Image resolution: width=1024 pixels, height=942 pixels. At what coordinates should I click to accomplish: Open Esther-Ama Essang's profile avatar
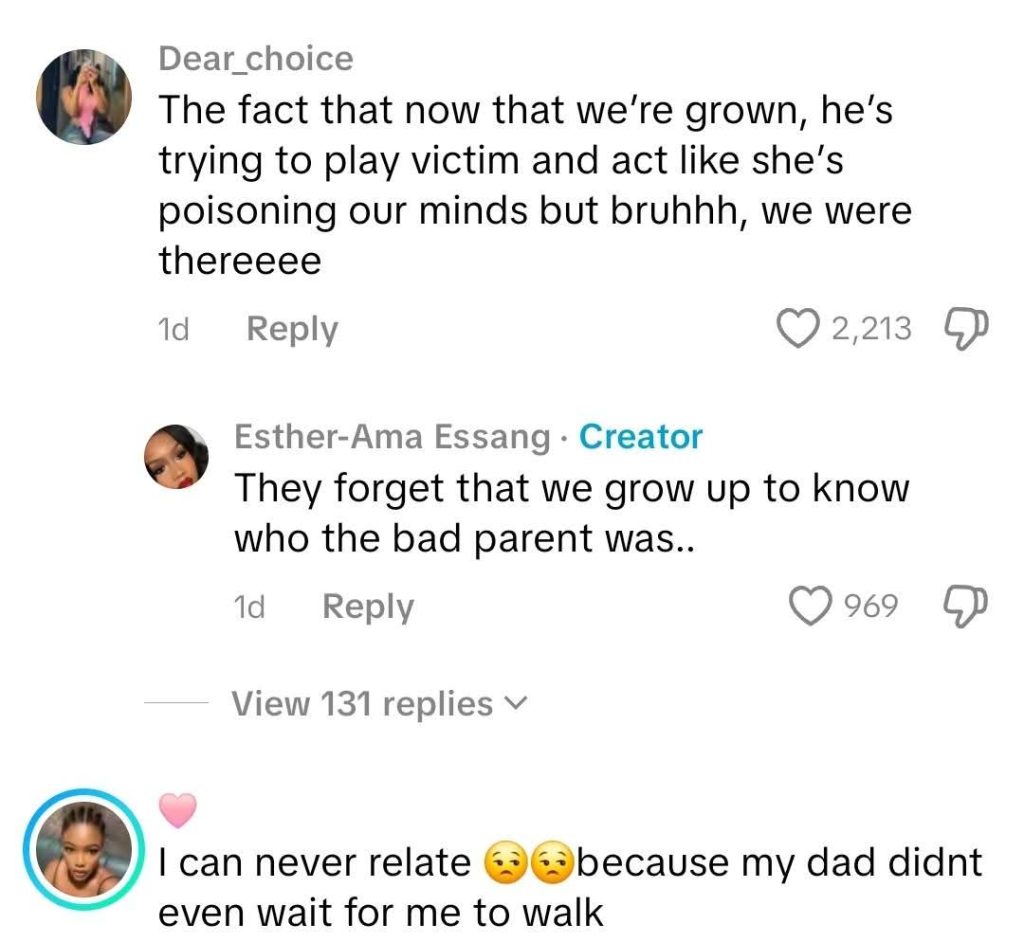pos(176,457)
